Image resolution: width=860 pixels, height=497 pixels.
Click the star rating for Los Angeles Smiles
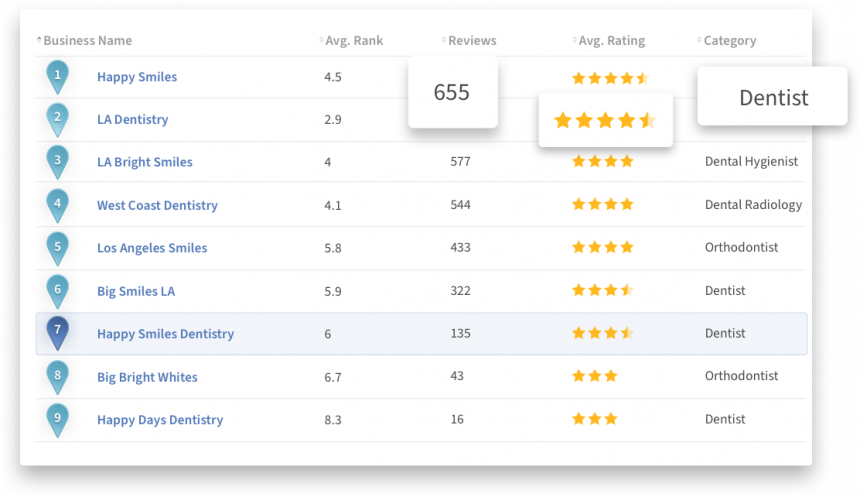(602, 248)
